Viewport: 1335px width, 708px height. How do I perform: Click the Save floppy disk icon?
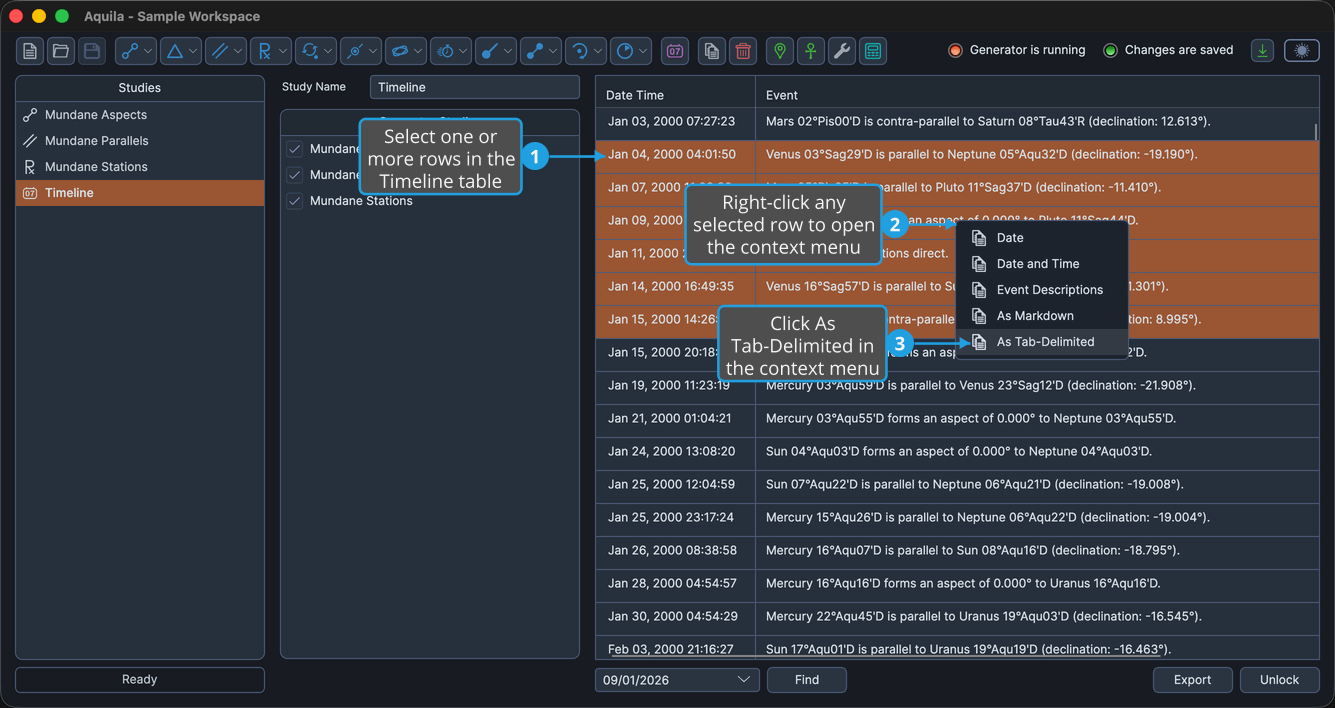(x=92, y=51)
